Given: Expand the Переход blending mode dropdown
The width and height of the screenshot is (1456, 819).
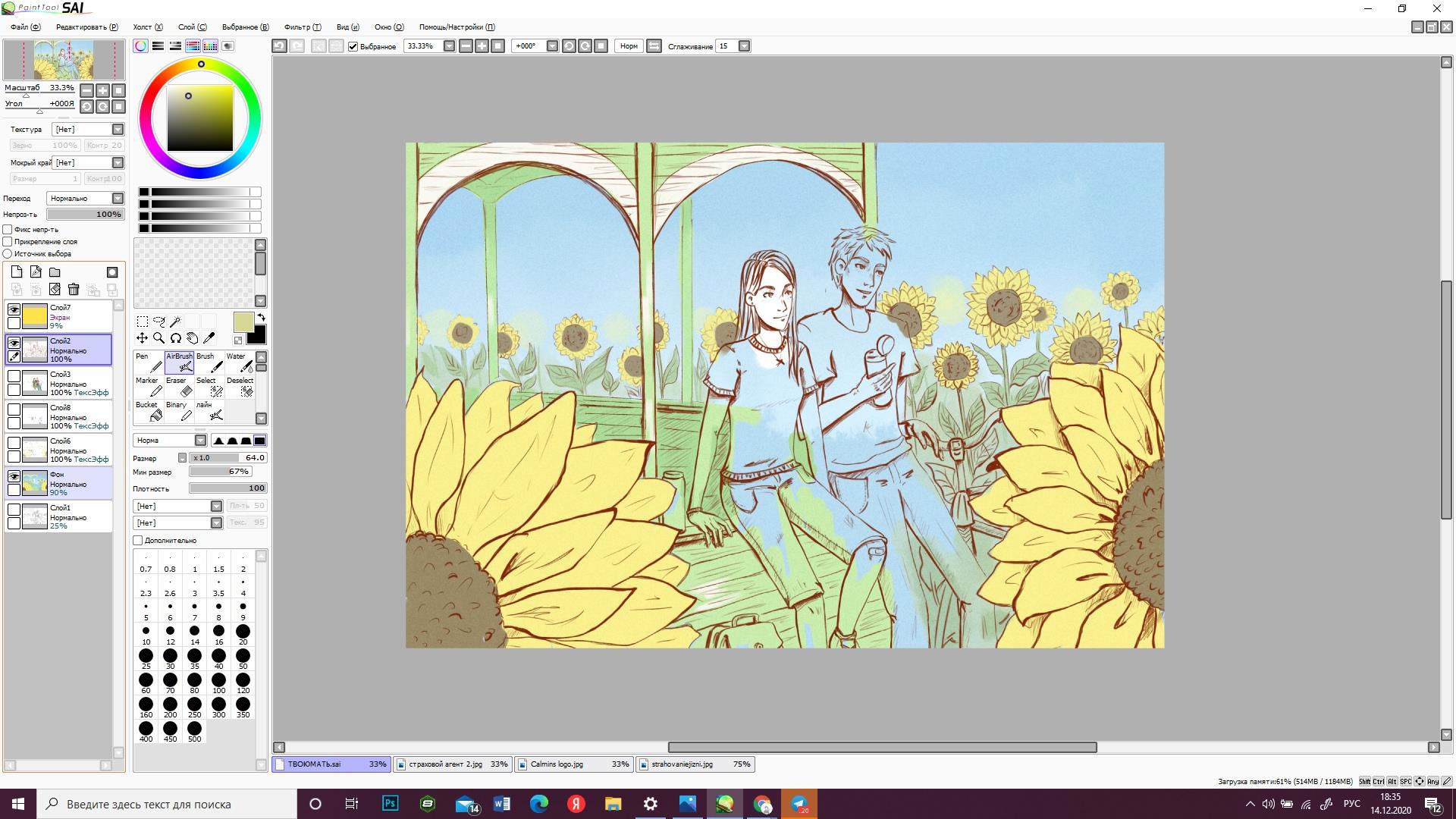Looking at the screenshot, I should (x=118, y=198).
